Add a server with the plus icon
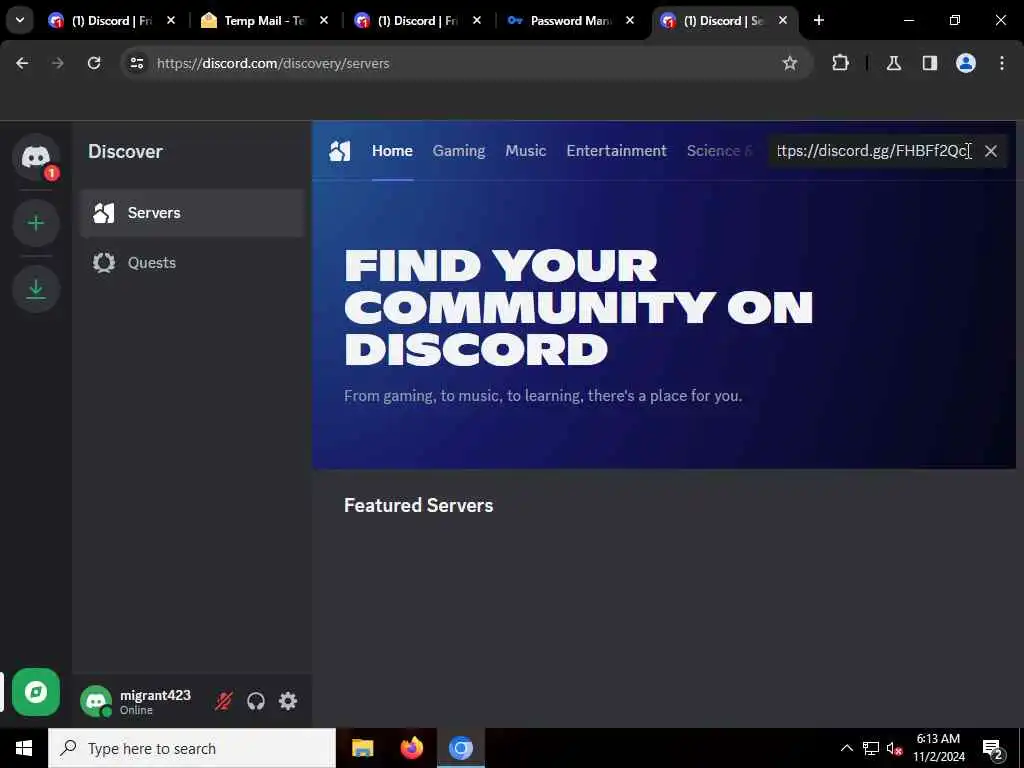The height and width of the screenshot is (768, 1024). pos(36,223)
